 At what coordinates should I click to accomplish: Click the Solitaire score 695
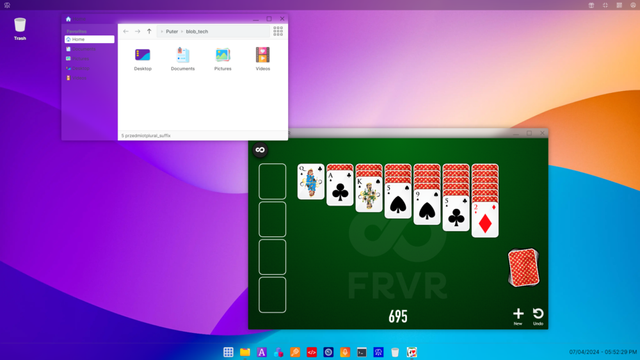pos(398,316)
